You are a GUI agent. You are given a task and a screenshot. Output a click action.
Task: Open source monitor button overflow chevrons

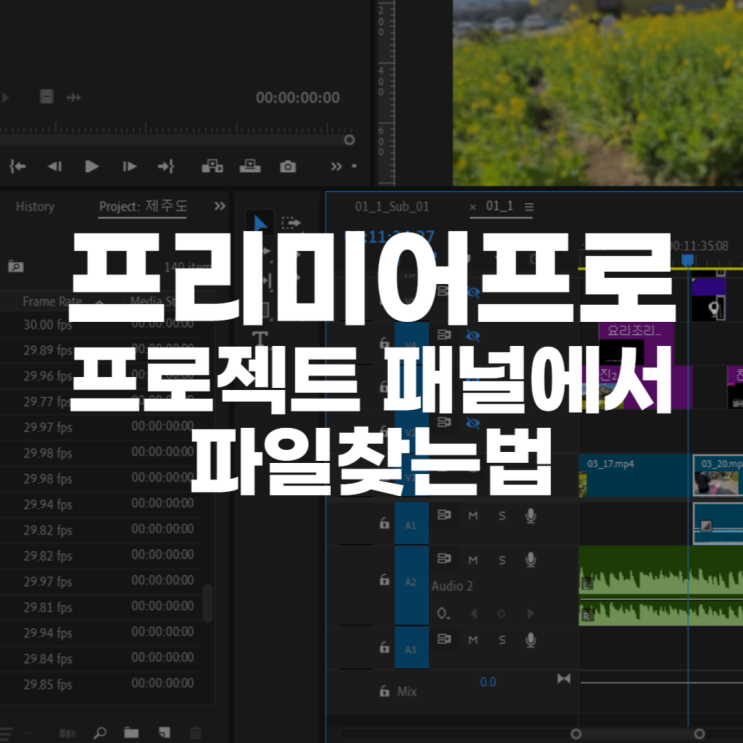point(336,166)
